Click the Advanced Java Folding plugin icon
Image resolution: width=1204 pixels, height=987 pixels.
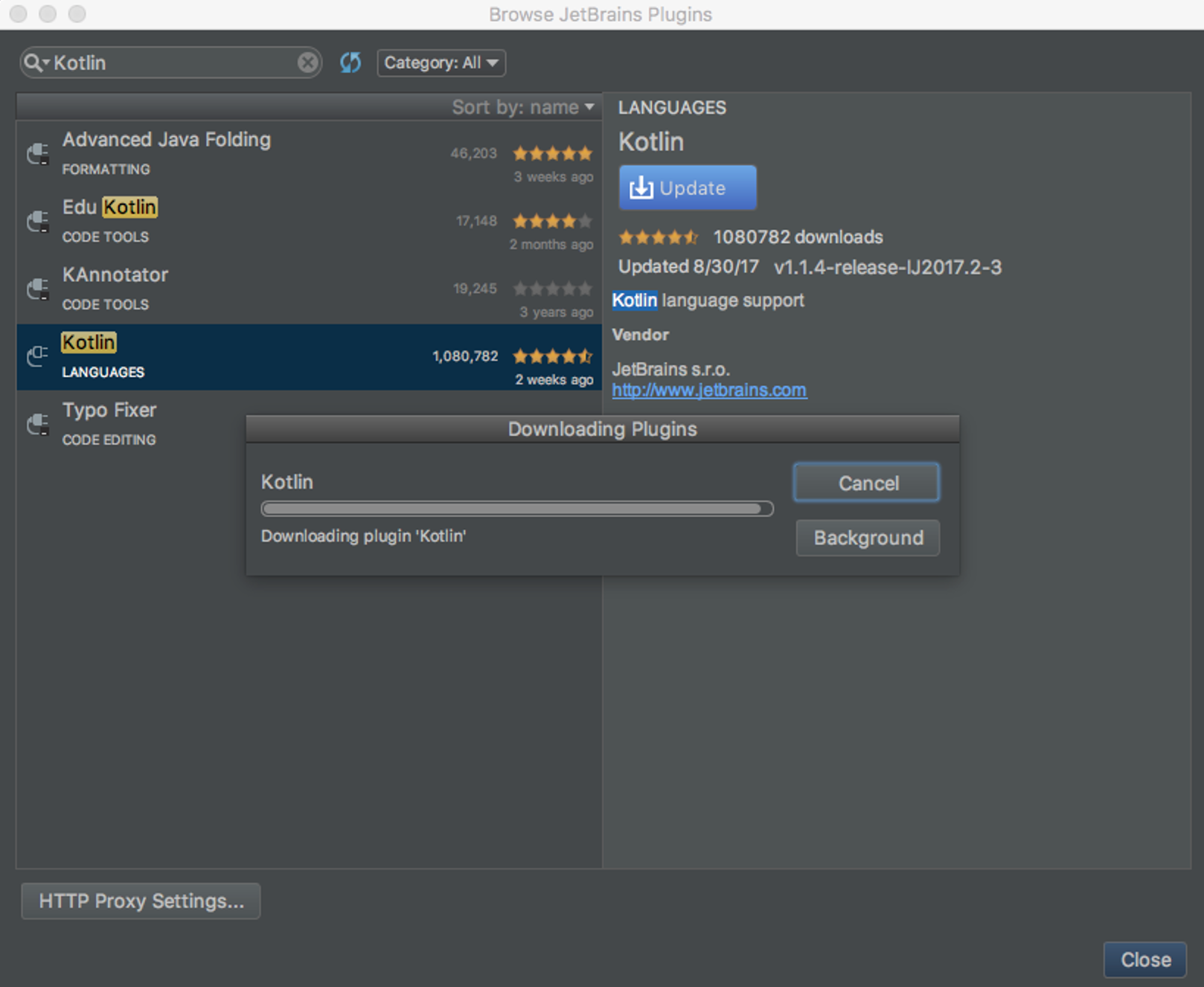coord(37,154)
